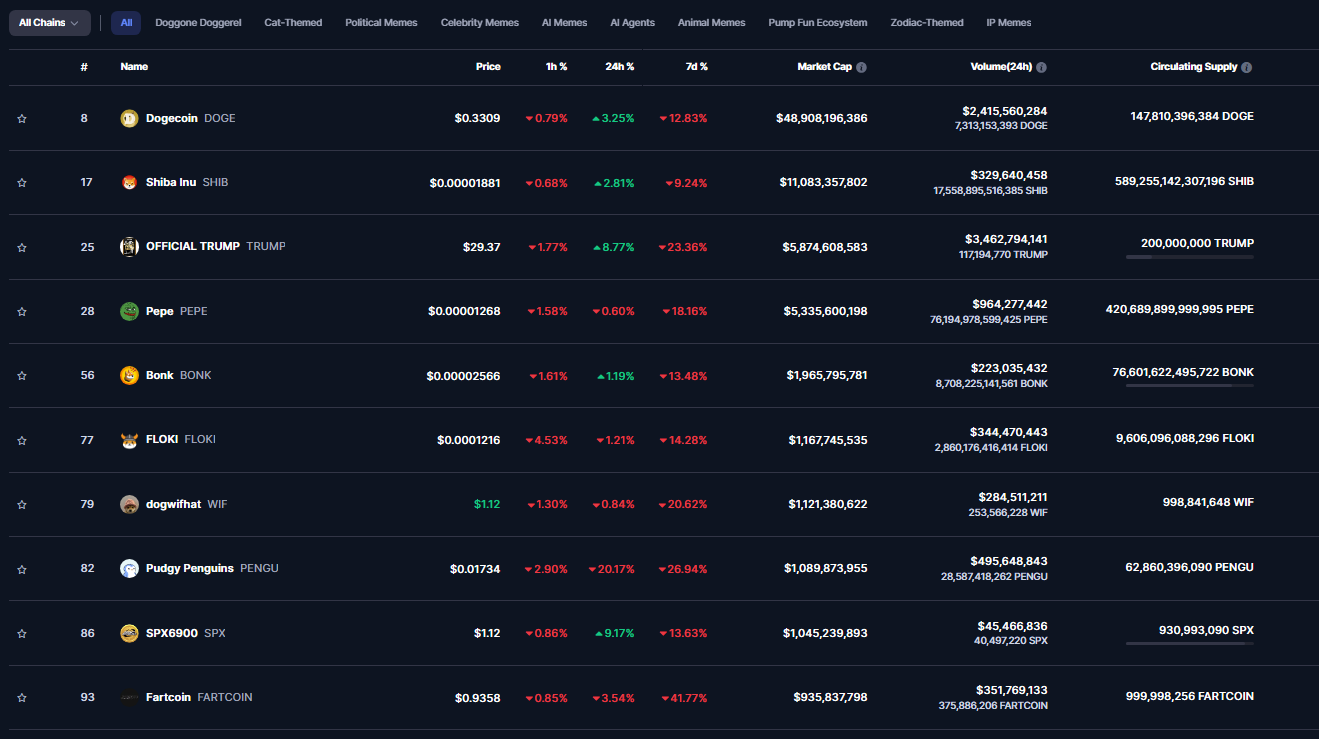Toggle the favorite star for Fartcoin
Screen dimensions: 1319x739
[22, 698]
